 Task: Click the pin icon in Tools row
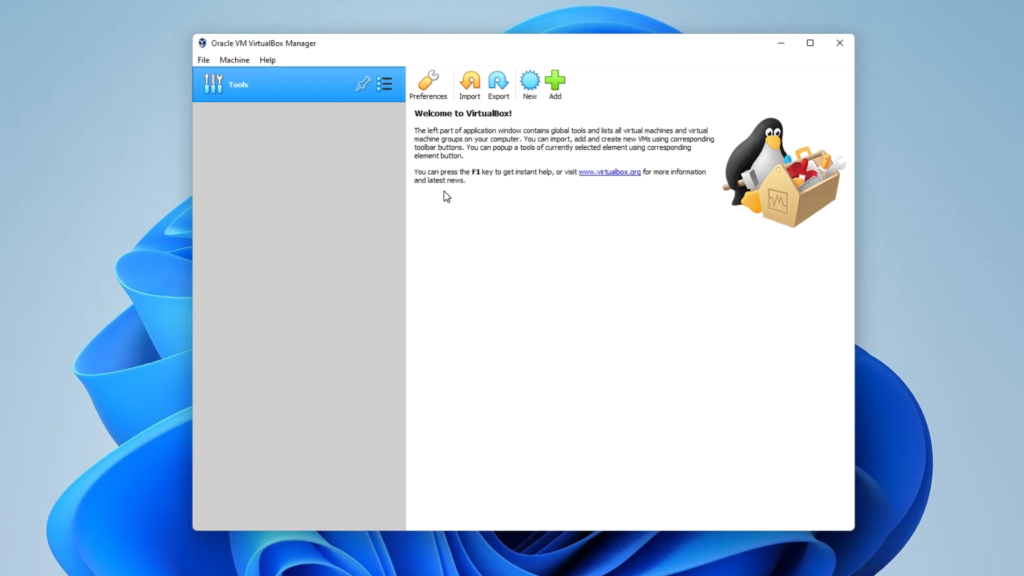(362, 84)
